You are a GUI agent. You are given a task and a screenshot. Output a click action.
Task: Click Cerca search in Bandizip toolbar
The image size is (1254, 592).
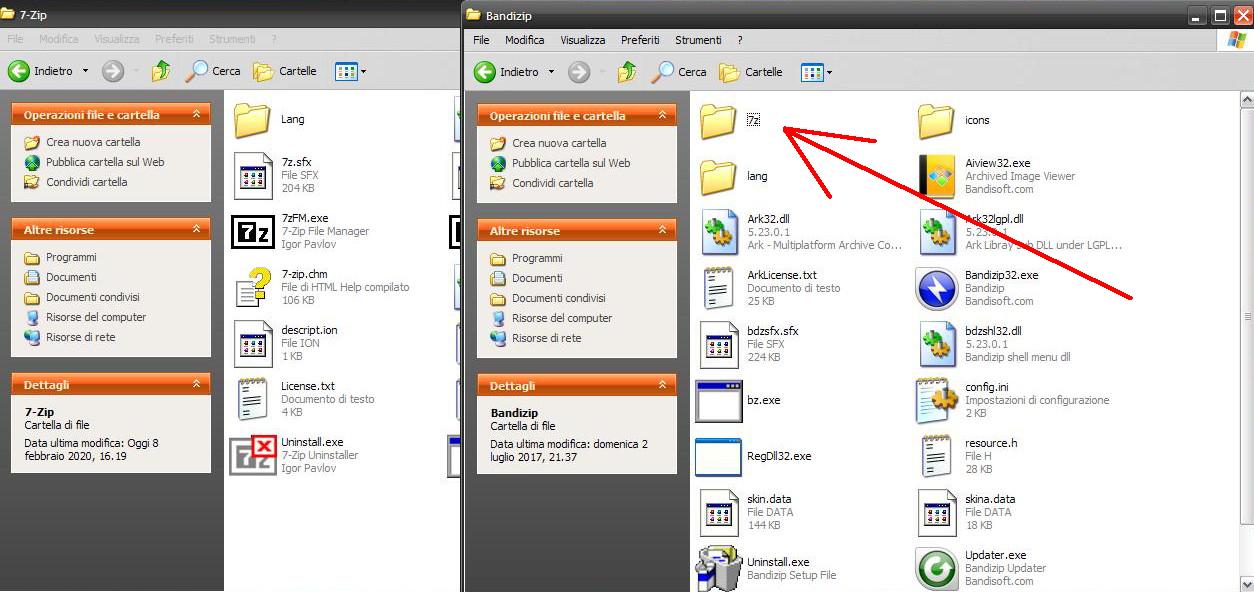click(679, 72)
